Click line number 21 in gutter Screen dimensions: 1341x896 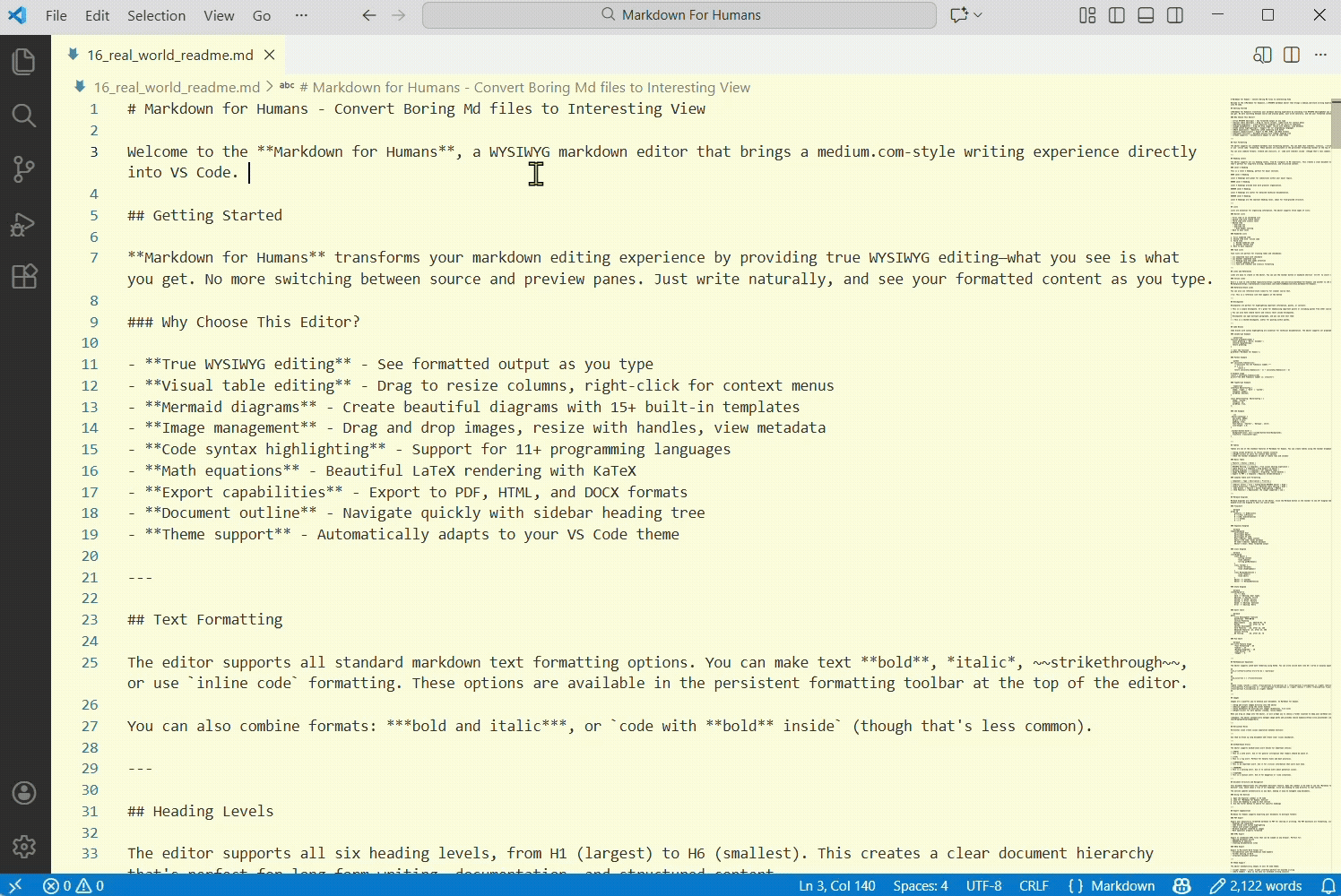coord(90,577)
